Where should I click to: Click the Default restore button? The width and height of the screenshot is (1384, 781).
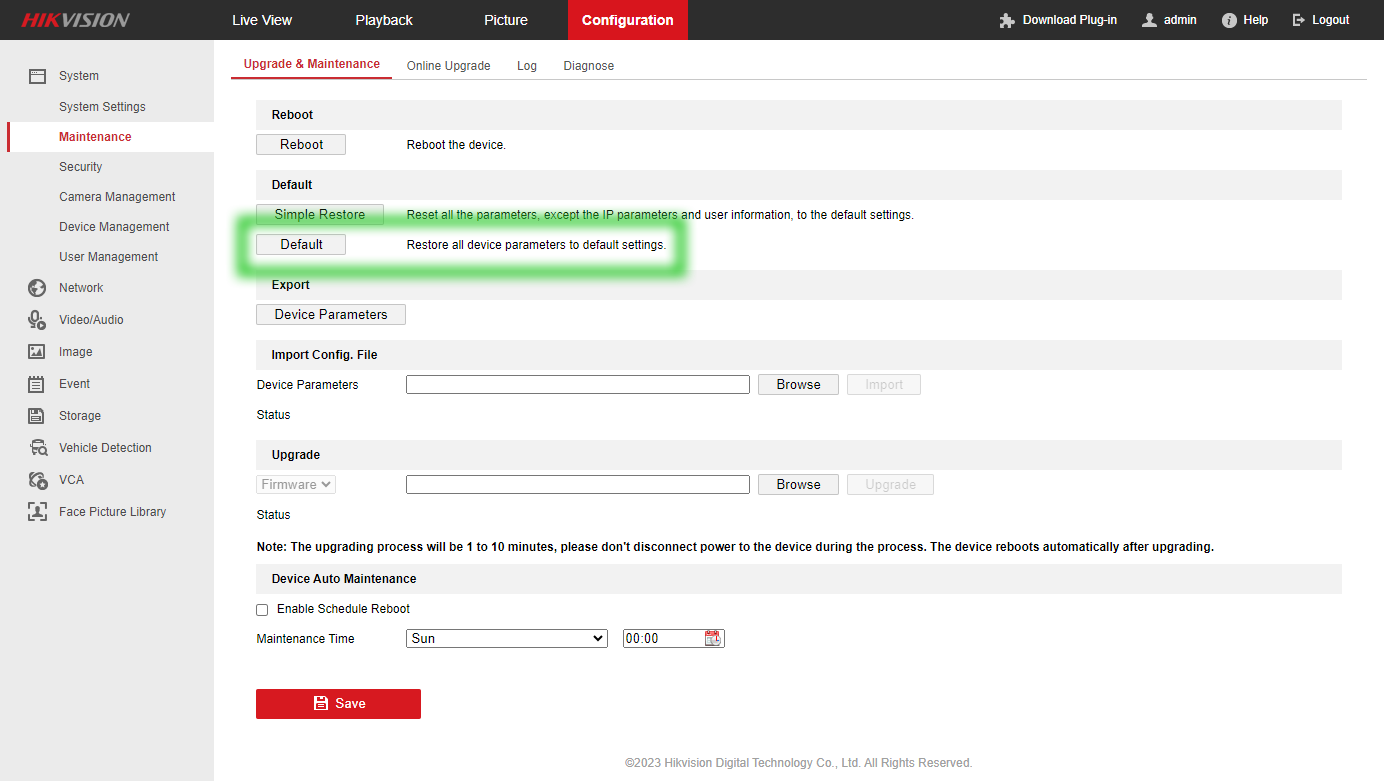[301, 245]
